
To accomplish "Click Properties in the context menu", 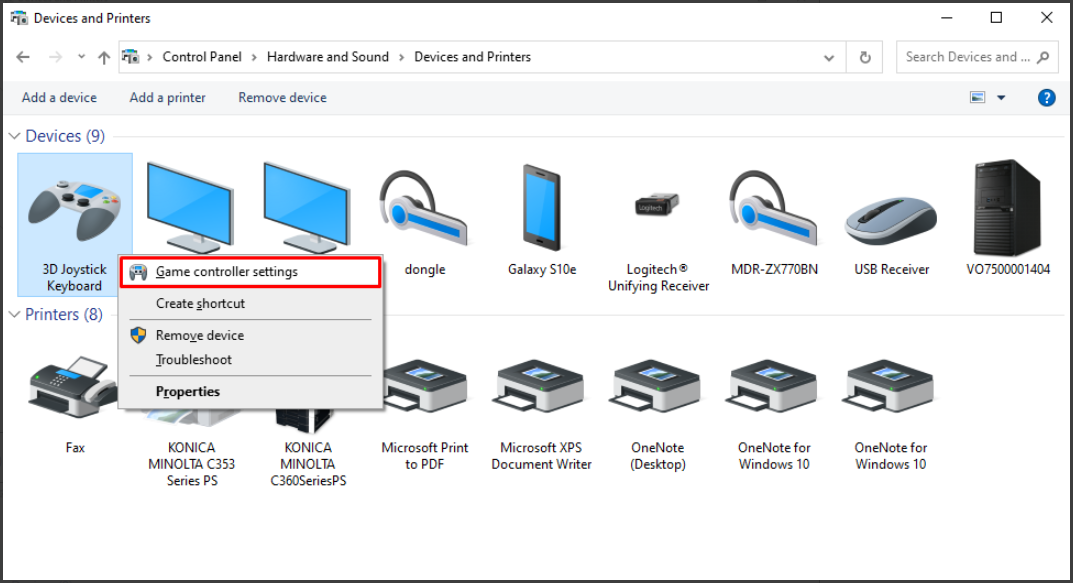I will 188,392.
